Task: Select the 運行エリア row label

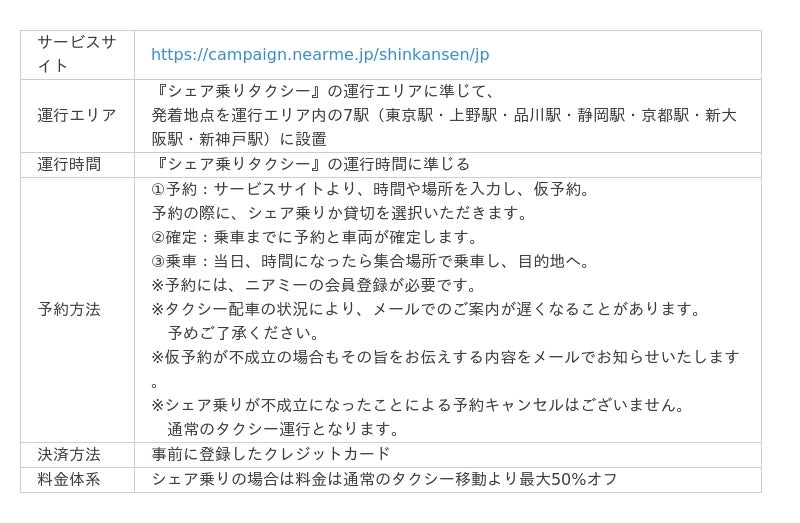Action: point(77,115)
